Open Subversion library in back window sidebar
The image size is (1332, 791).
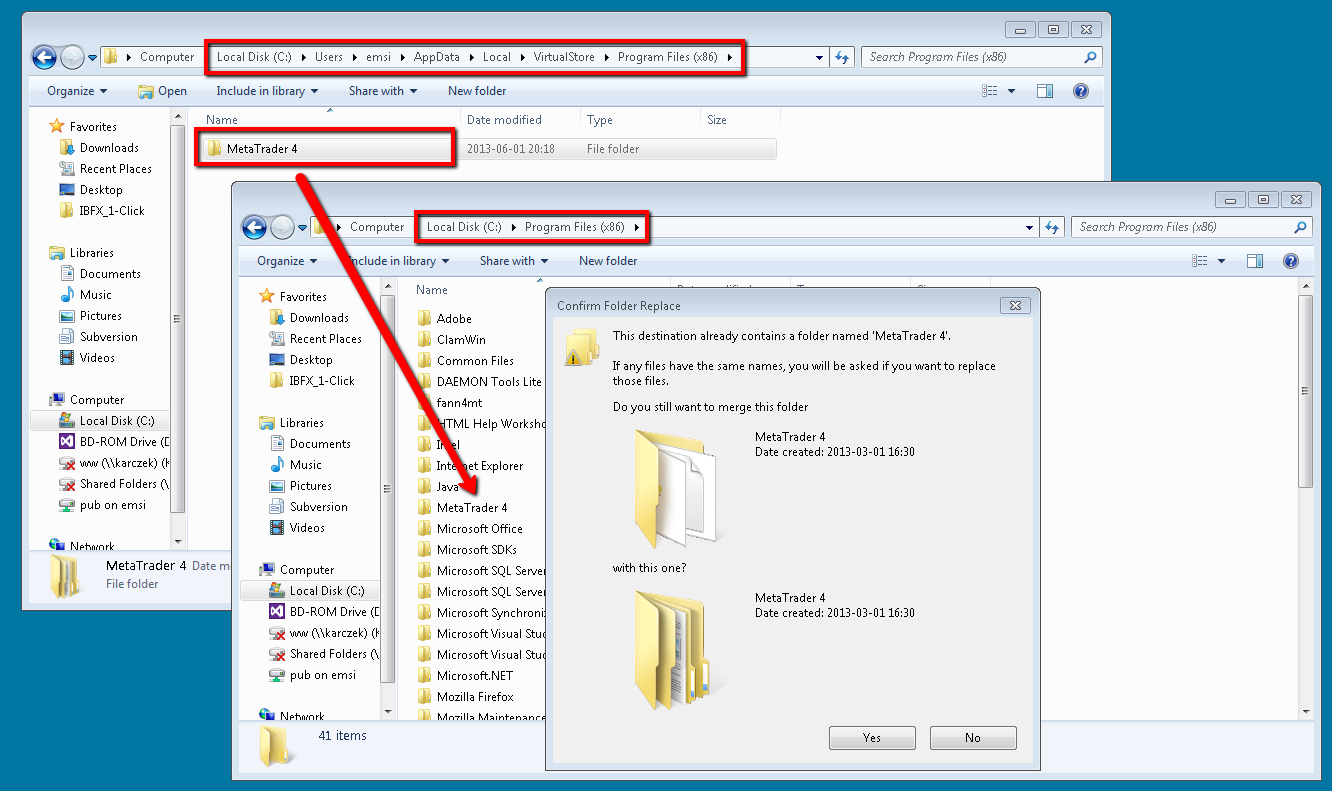tap(108, 337)
